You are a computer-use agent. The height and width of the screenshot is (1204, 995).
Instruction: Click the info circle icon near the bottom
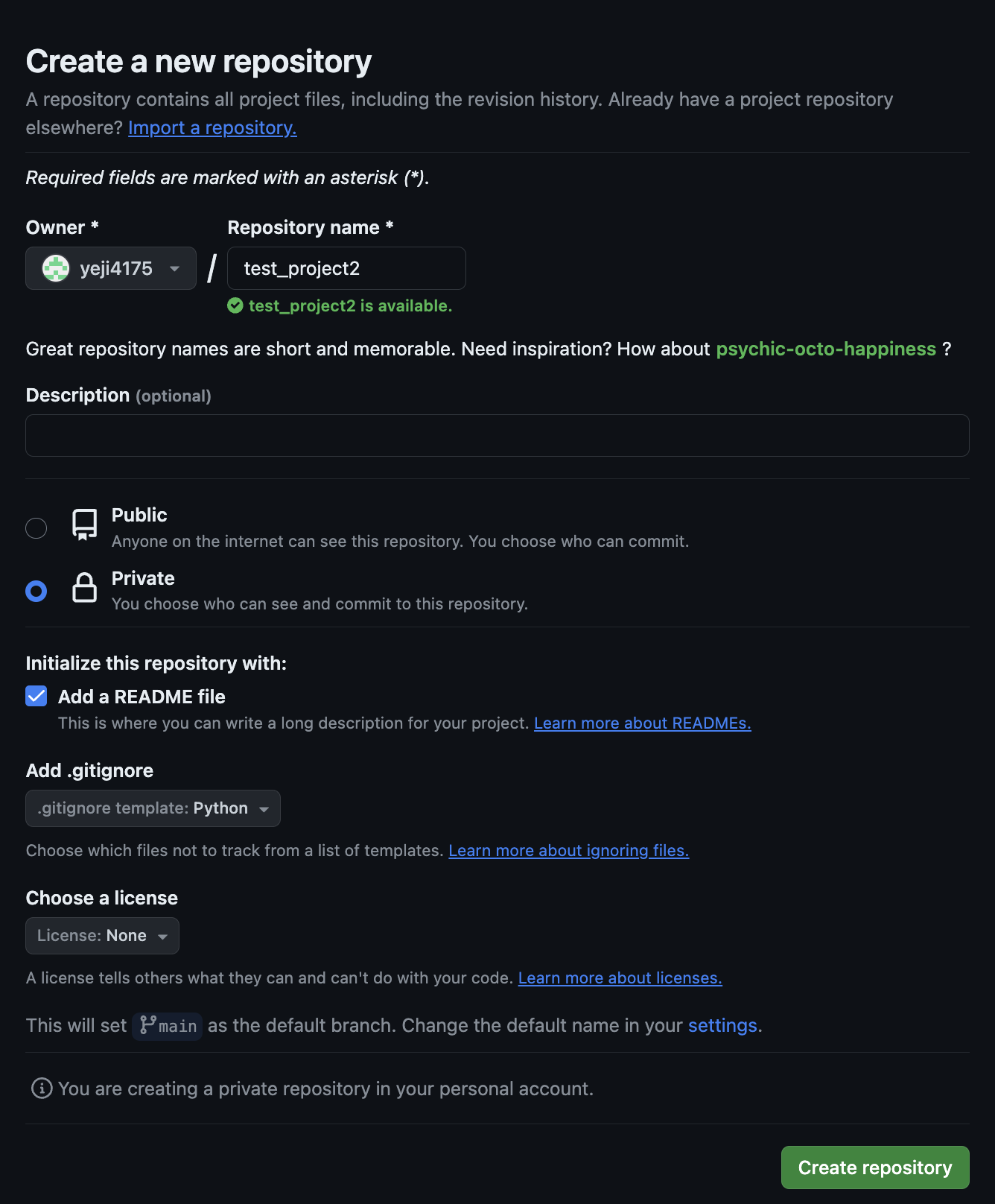[x=42, y=1089]
